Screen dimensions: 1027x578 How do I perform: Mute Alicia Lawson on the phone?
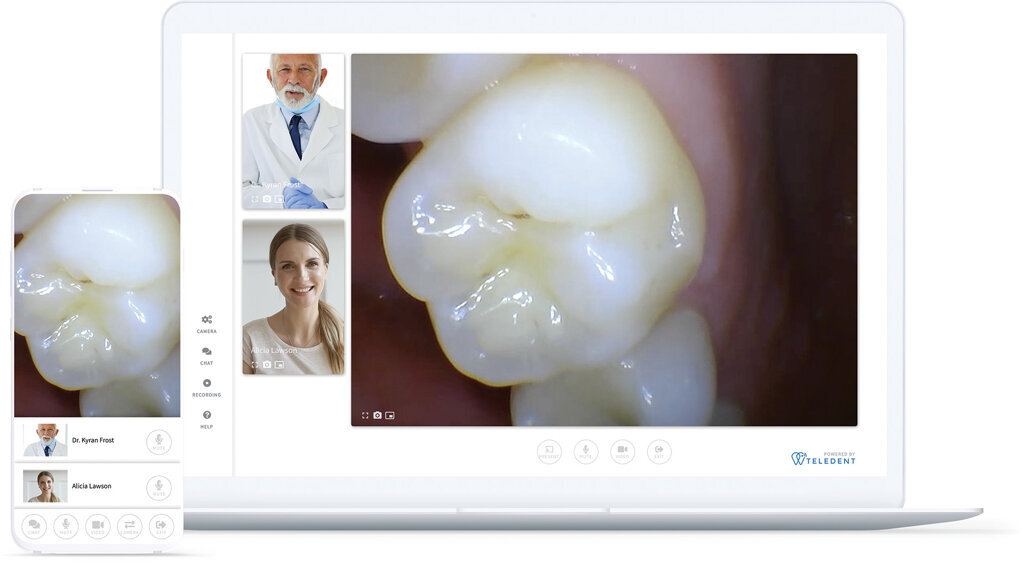click(x=157, y=487)
